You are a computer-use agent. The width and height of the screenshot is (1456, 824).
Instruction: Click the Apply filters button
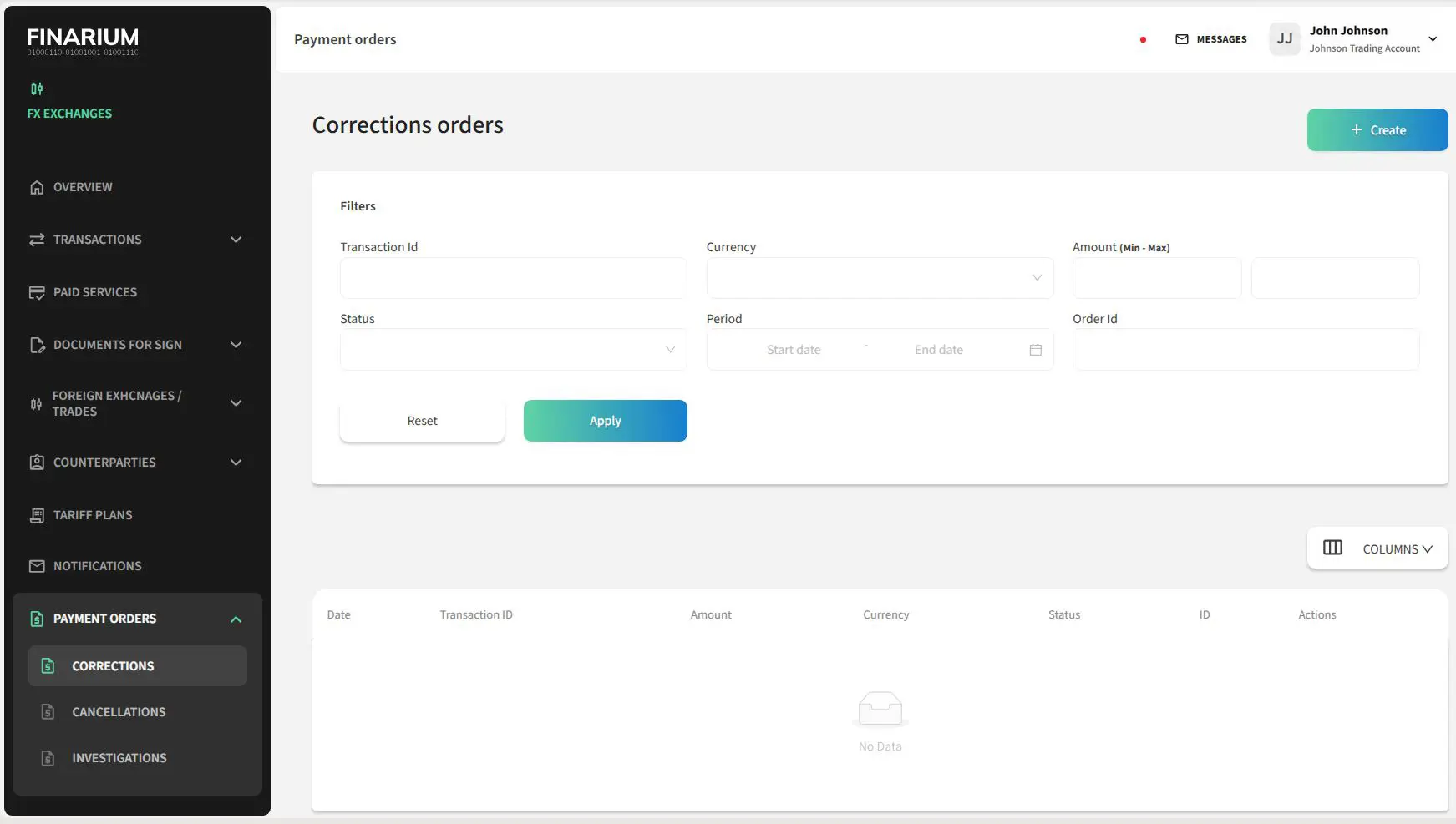click(x=606, y=421)
